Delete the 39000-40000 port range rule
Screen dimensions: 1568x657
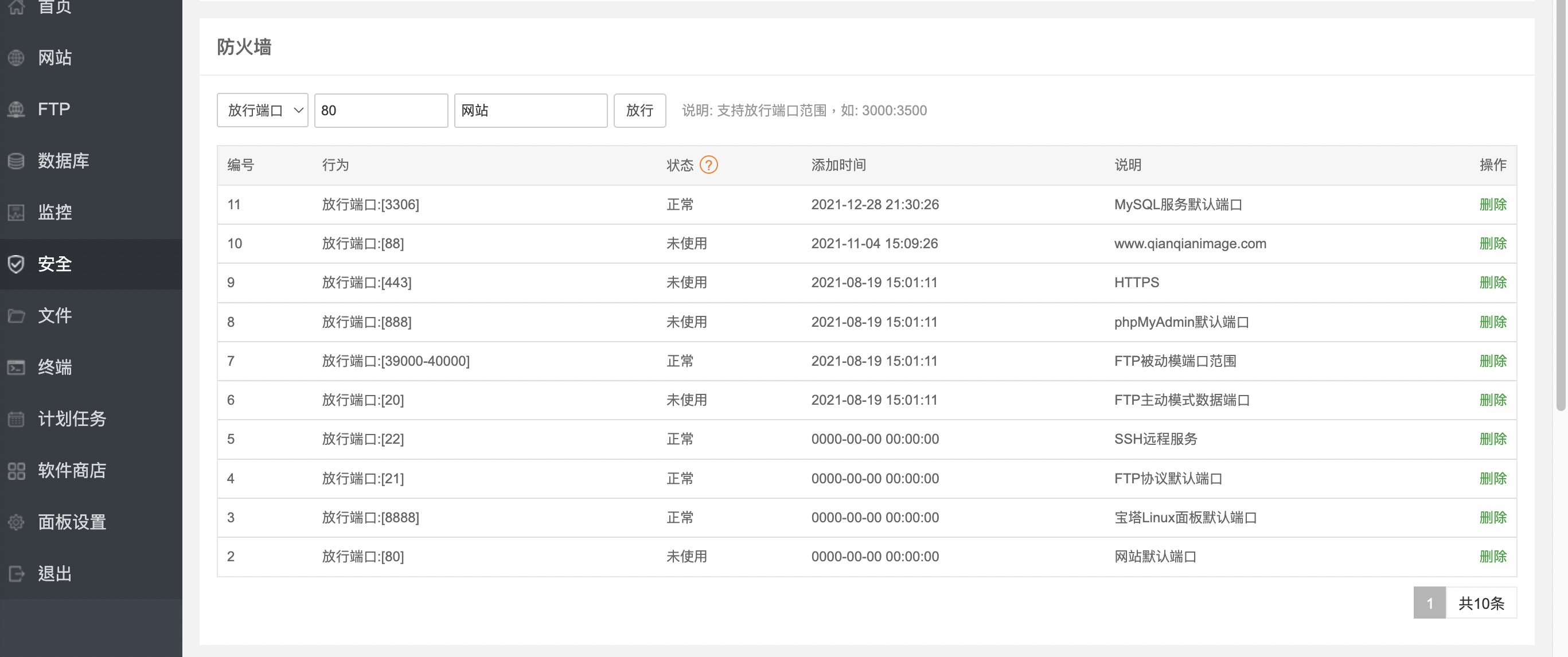[x=1492, y=361]
